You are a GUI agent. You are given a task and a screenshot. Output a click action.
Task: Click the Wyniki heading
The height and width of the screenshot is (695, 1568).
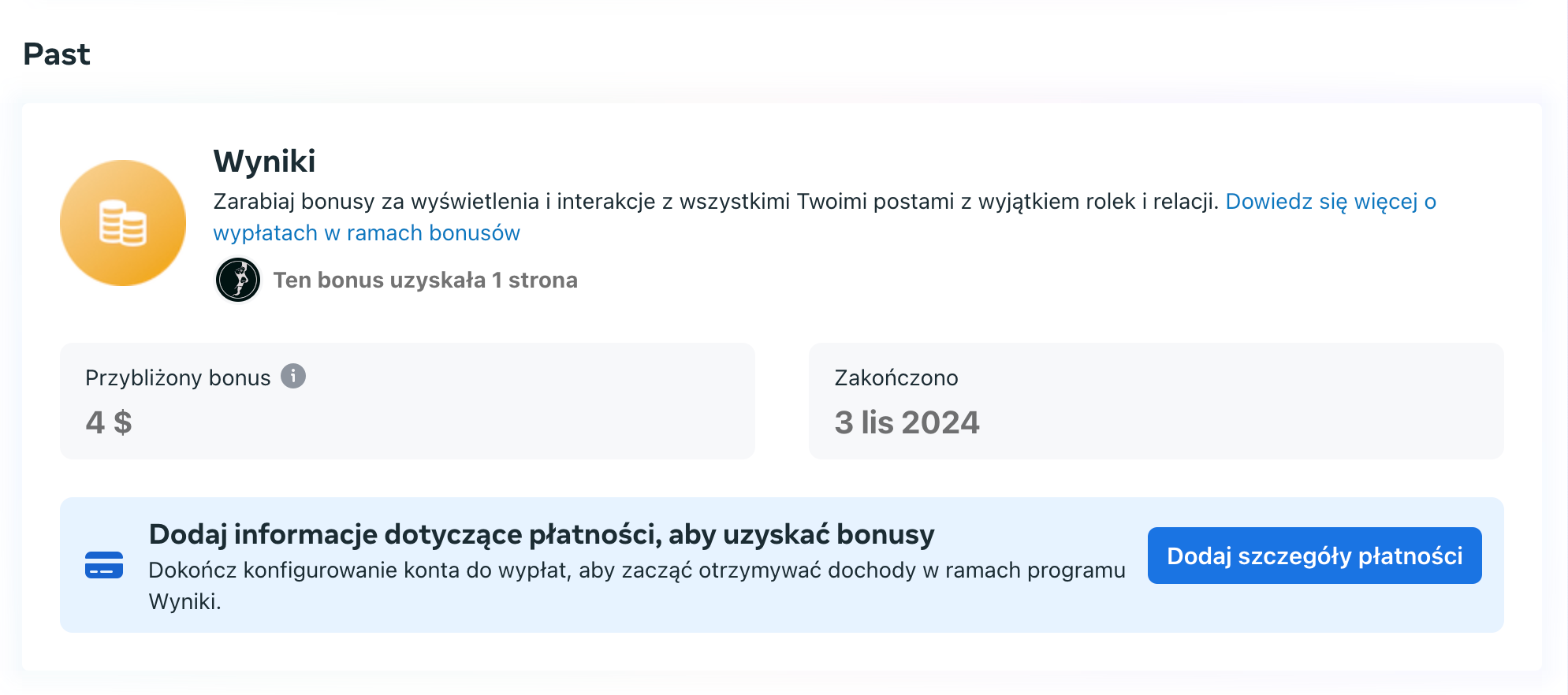click(264, 161)
